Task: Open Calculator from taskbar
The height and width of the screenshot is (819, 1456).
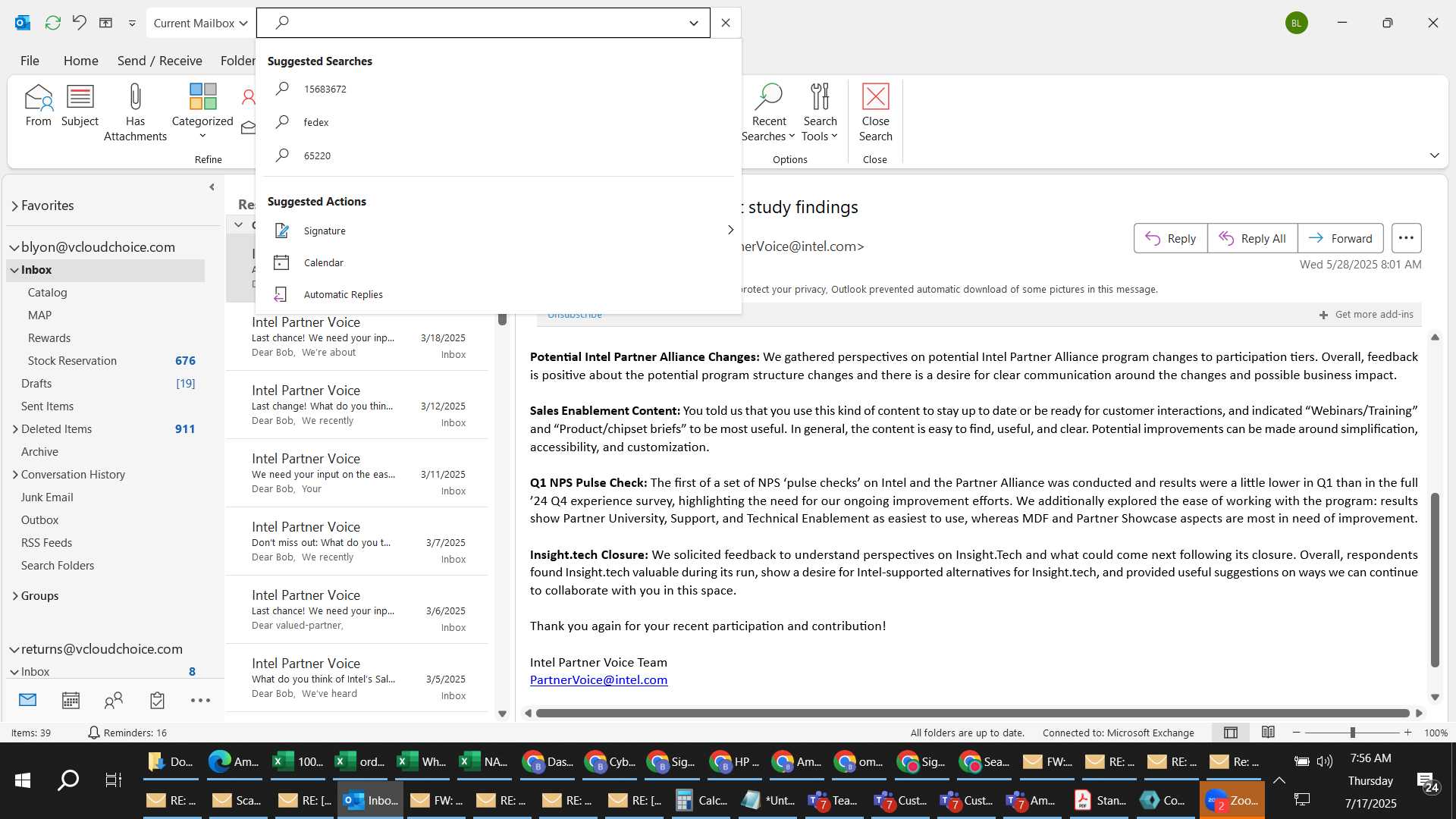Action: (x=702, y=800)
